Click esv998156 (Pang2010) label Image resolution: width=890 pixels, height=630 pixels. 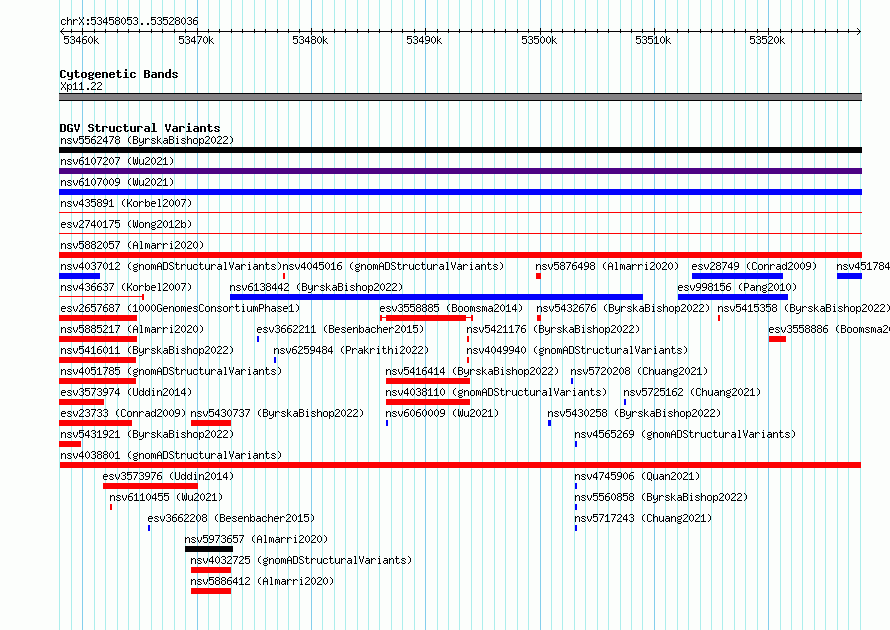pyautogui.click(x=737, y=287)
